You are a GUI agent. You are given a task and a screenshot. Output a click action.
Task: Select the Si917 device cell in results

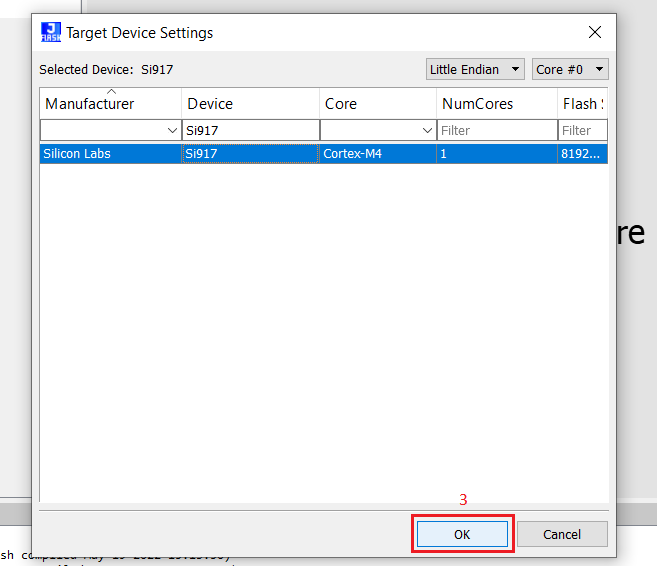tap(251, 154)
